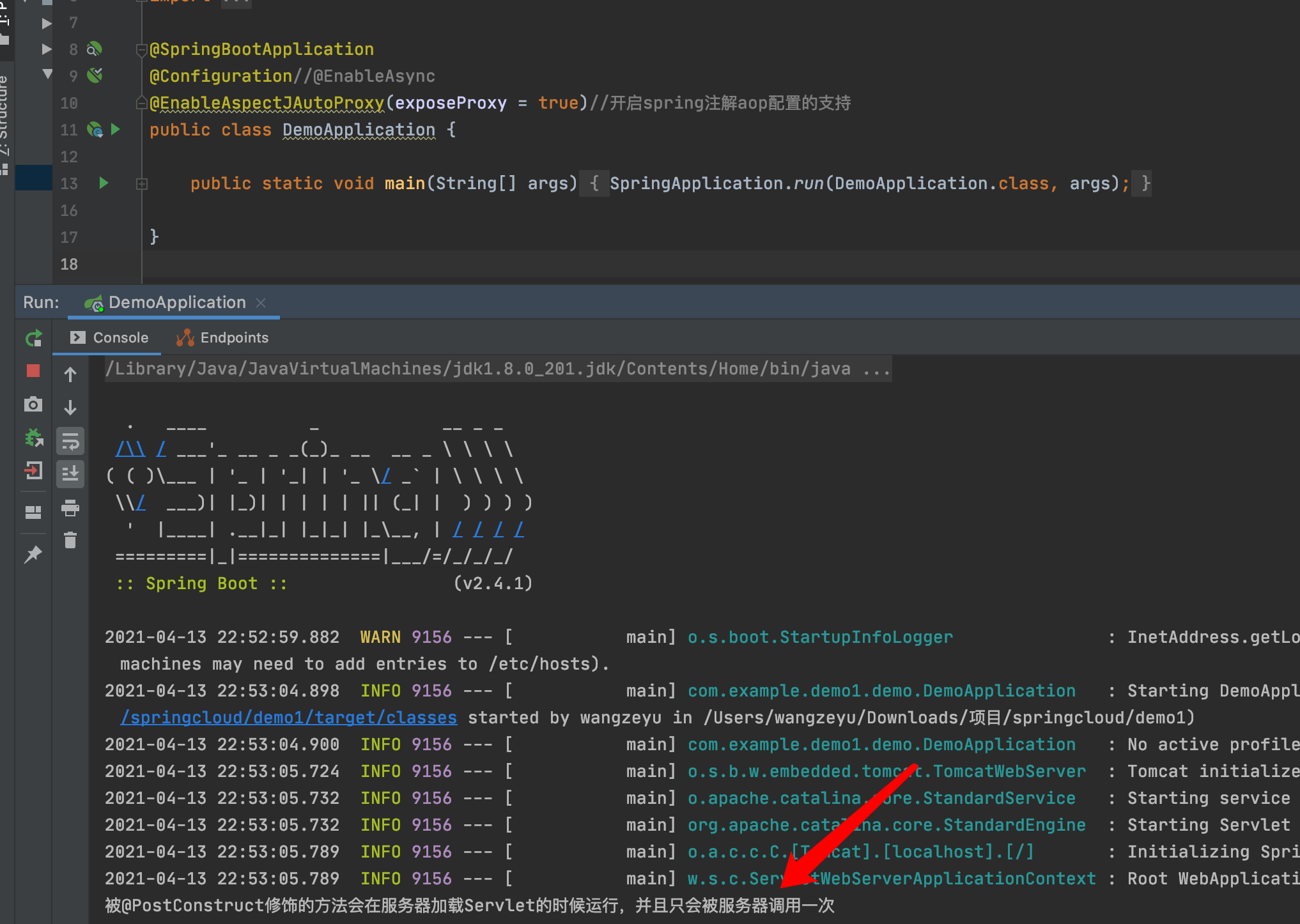Close the DemoApplication run tab
1300x924 pixels.
pyautogui.click(x=261, y=303)
